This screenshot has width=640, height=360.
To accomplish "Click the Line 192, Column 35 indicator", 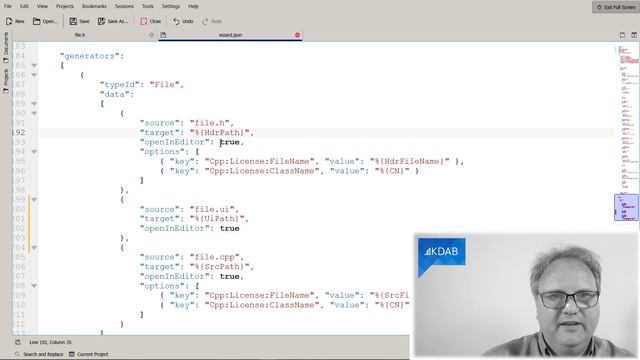I will pos(50,342).
